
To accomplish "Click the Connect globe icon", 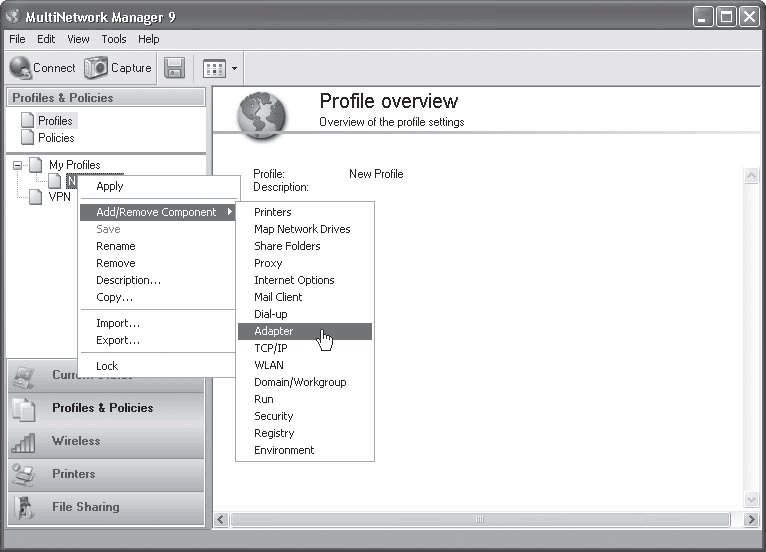I will (21, 67).
